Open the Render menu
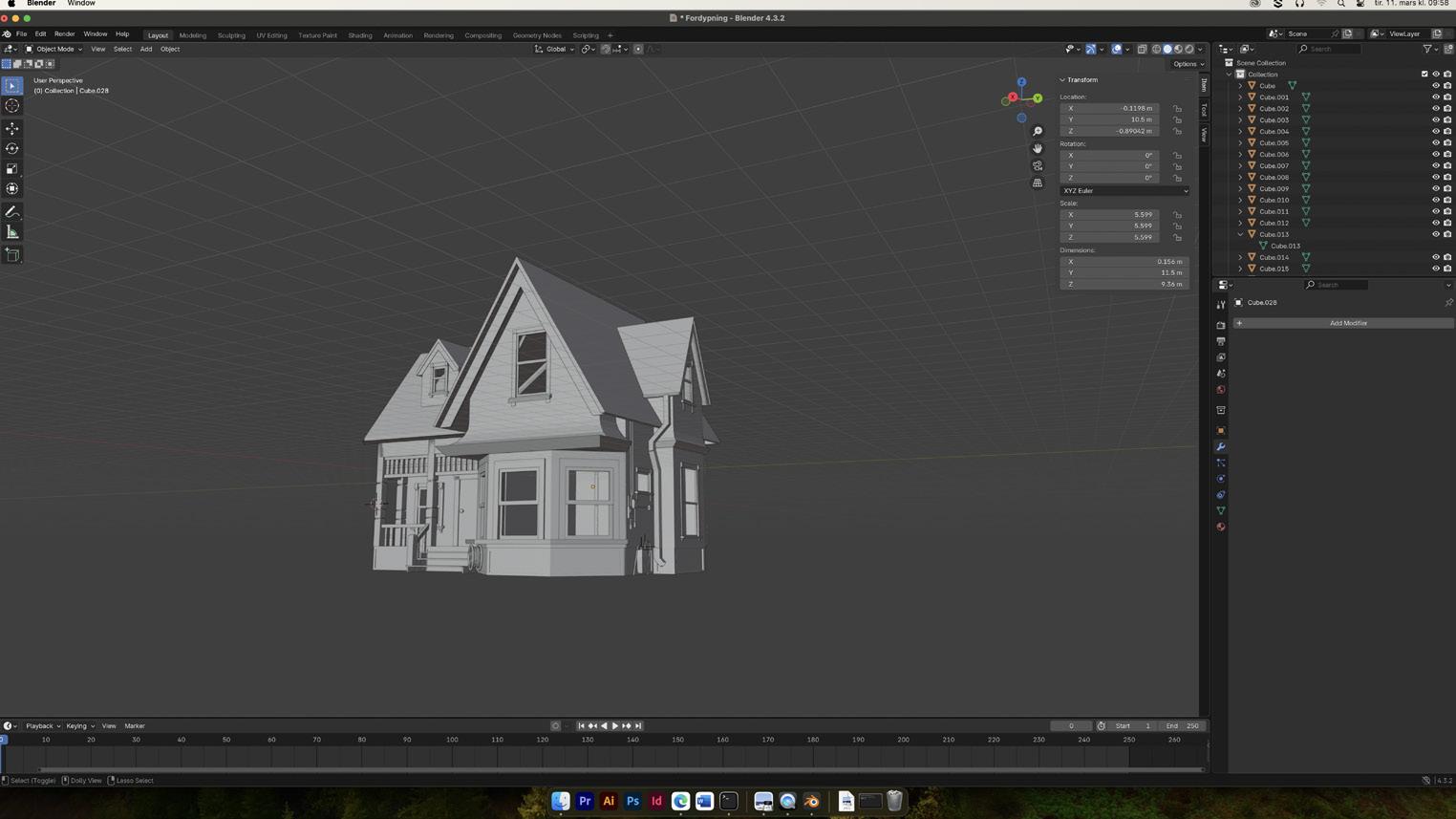Image resolution: width=1456 pixels, height=819 pixels. point(64,33)
